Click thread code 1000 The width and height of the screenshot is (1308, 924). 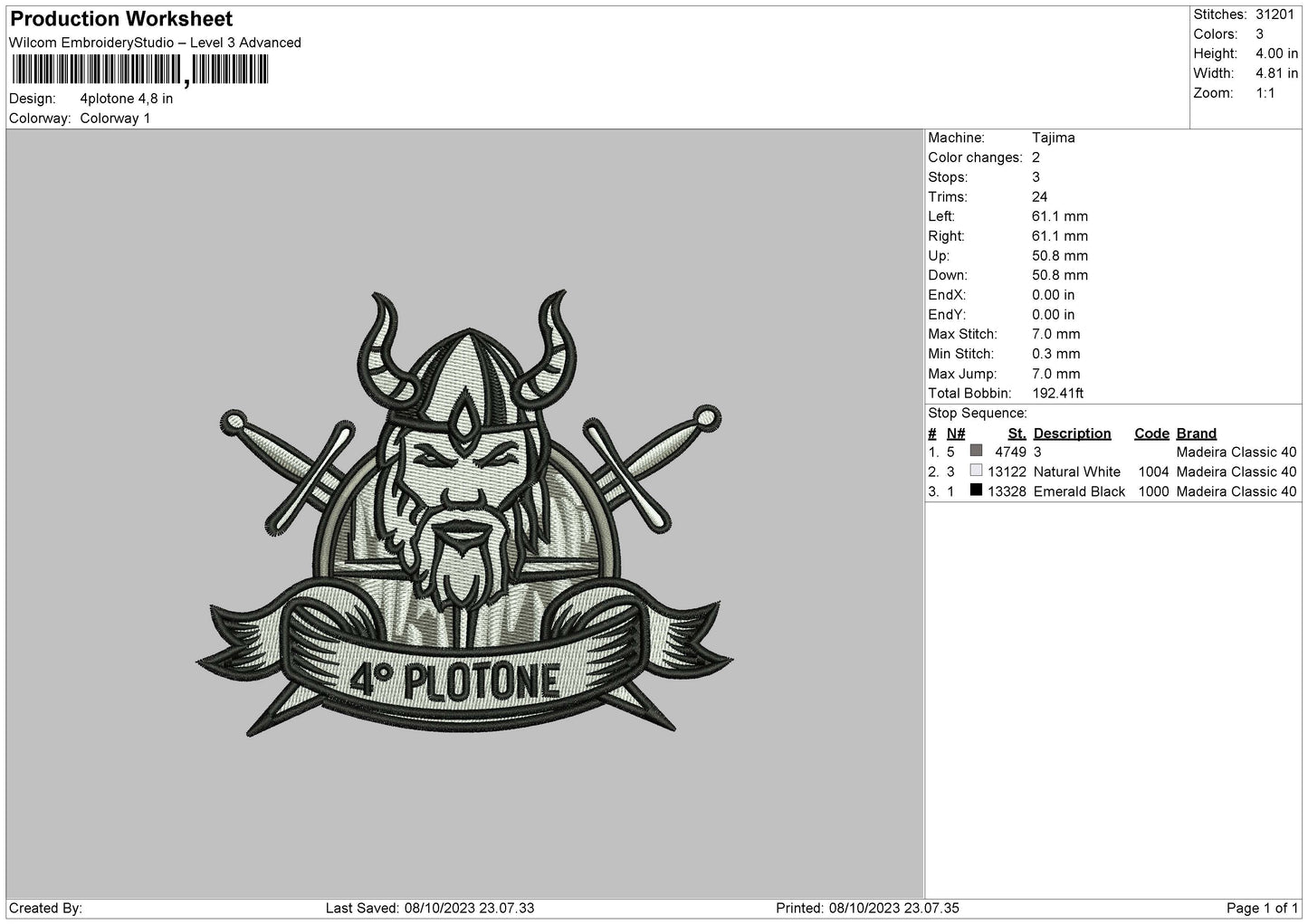tap(1153, 491)
